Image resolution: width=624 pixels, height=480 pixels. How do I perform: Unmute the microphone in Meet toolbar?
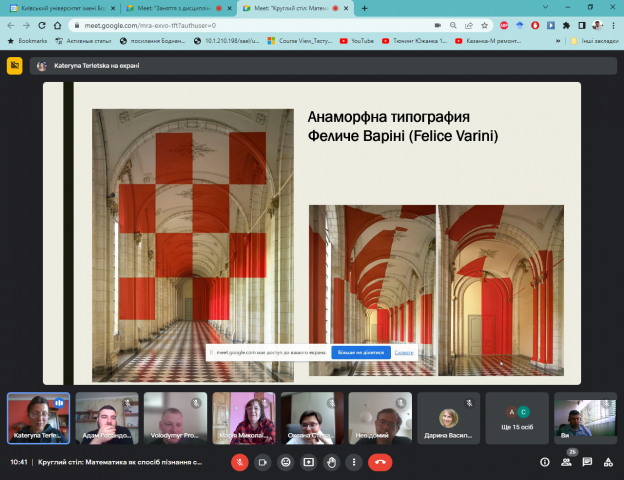click(x=239, y=462)
